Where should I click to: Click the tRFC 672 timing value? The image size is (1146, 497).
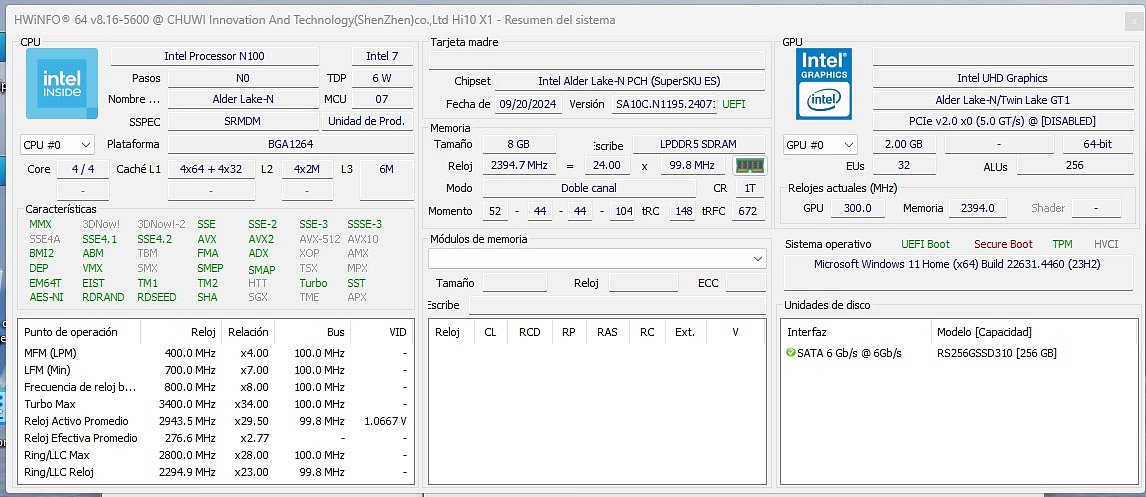pos(748,211)
